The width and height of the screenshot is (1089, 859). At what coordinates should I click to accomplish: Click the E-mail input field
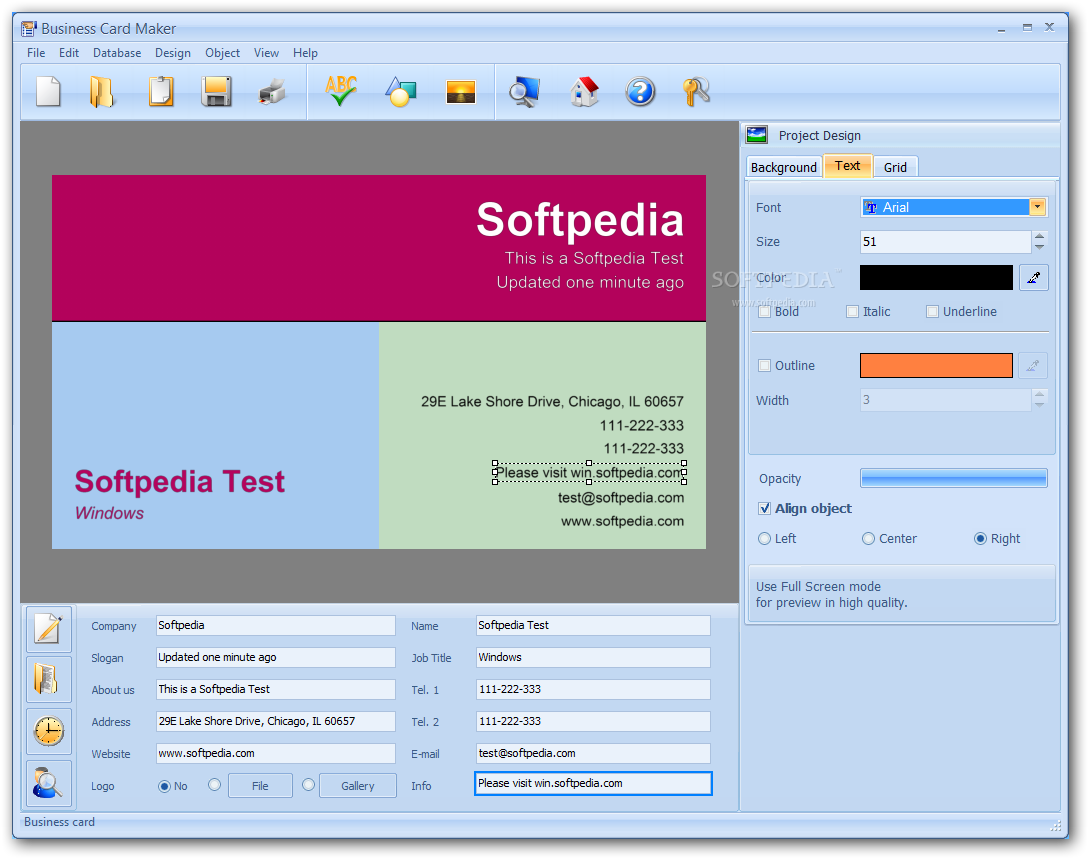pyautogui.click(x=593, y=753)
